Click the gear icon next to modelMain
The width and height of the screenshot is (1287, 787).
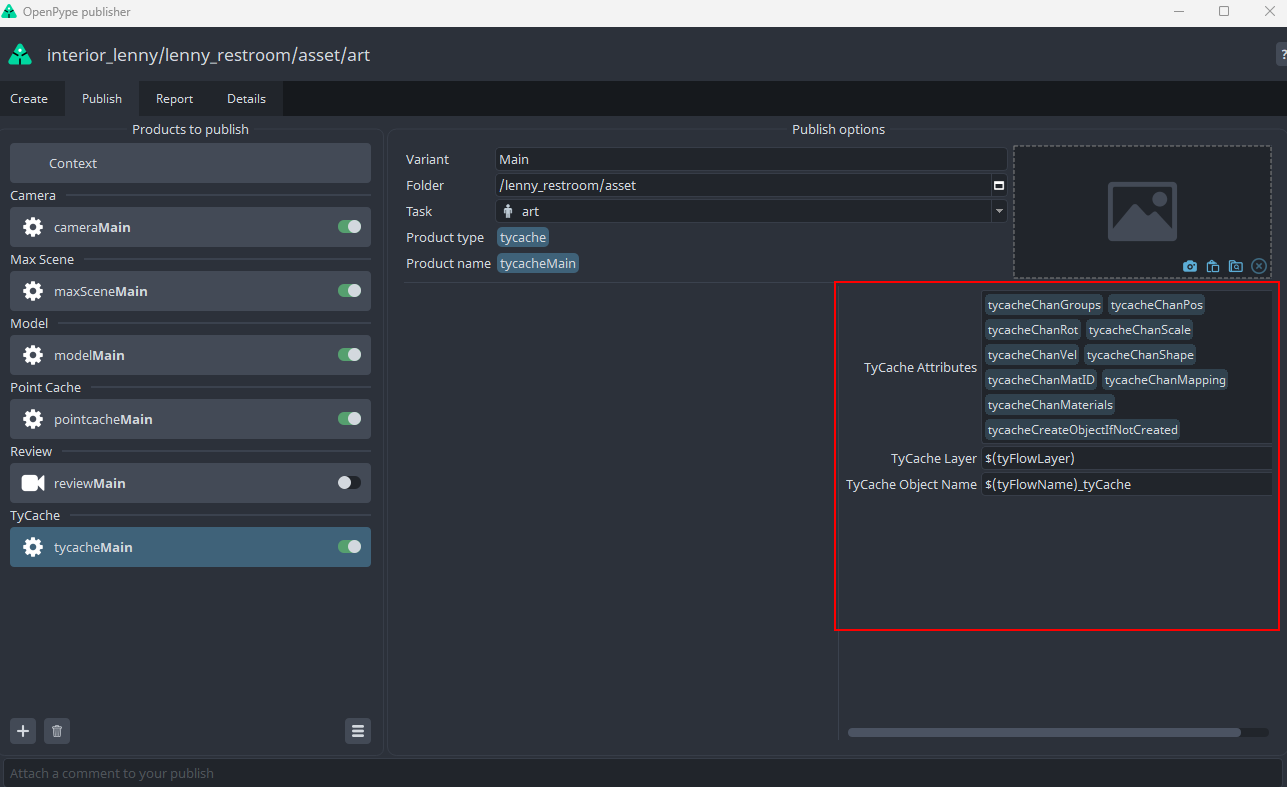pos(33,355)
